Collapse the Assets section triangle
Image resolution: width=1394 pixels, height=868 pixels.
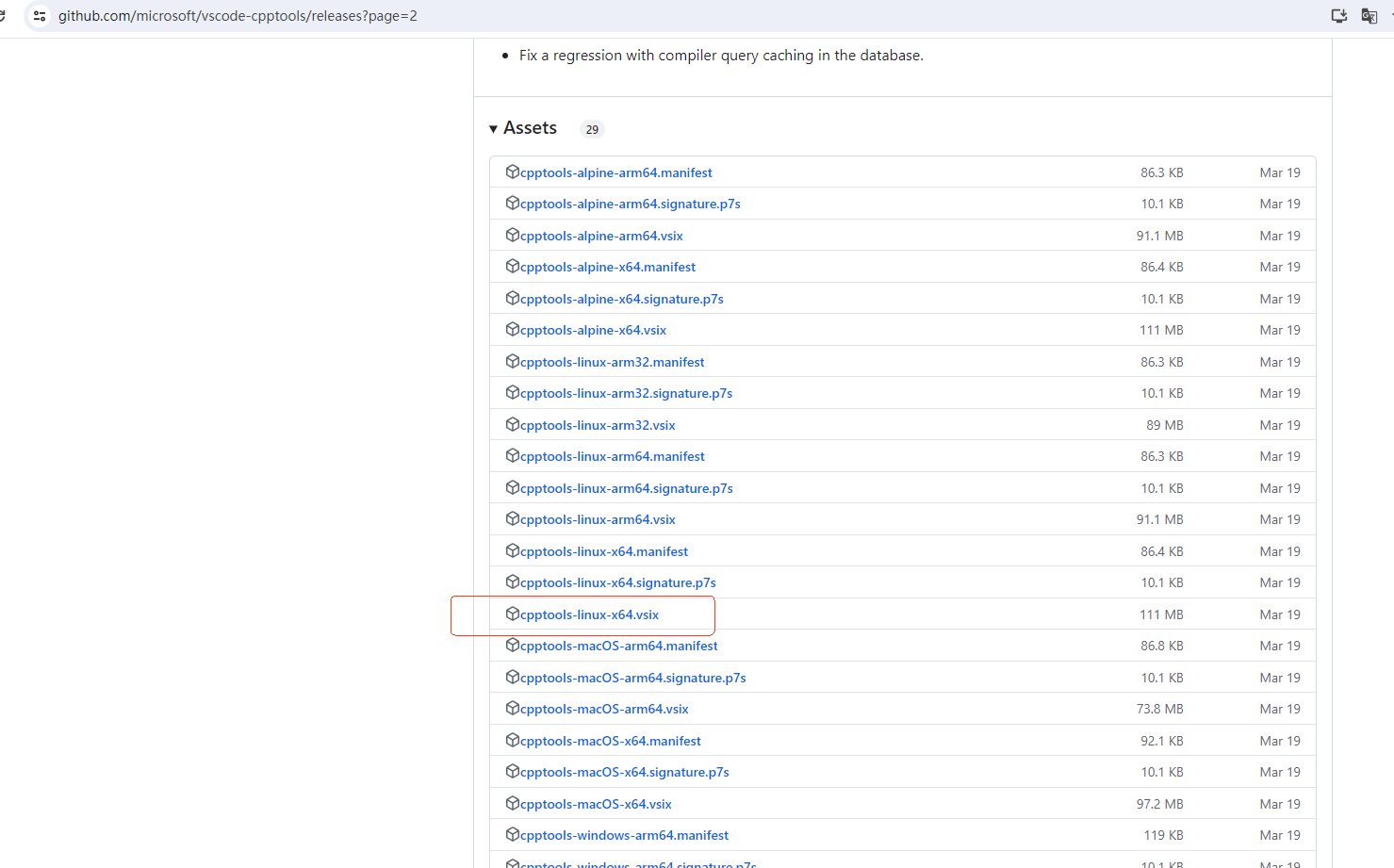493,129
